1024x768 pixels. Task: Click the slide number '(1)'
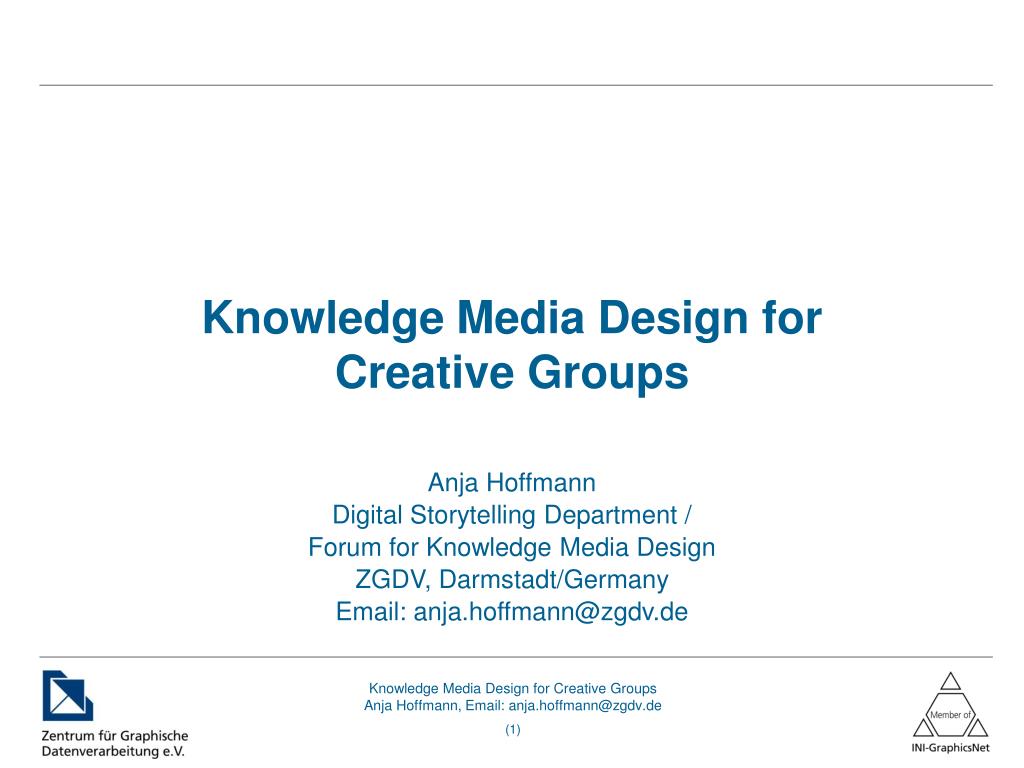click(x=513, y=729)
